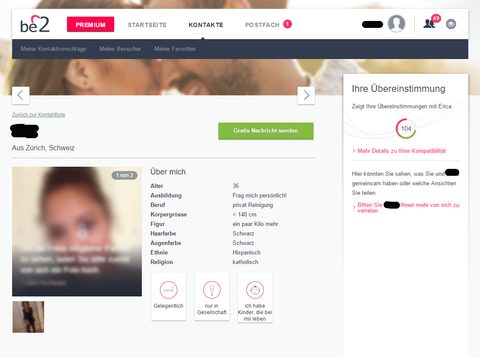The height and width of the screenshot is (360, 480).
Task: Open Meine Kontaktvorschläge submenu
Action: pyautogui.click(x=53, y=49)
